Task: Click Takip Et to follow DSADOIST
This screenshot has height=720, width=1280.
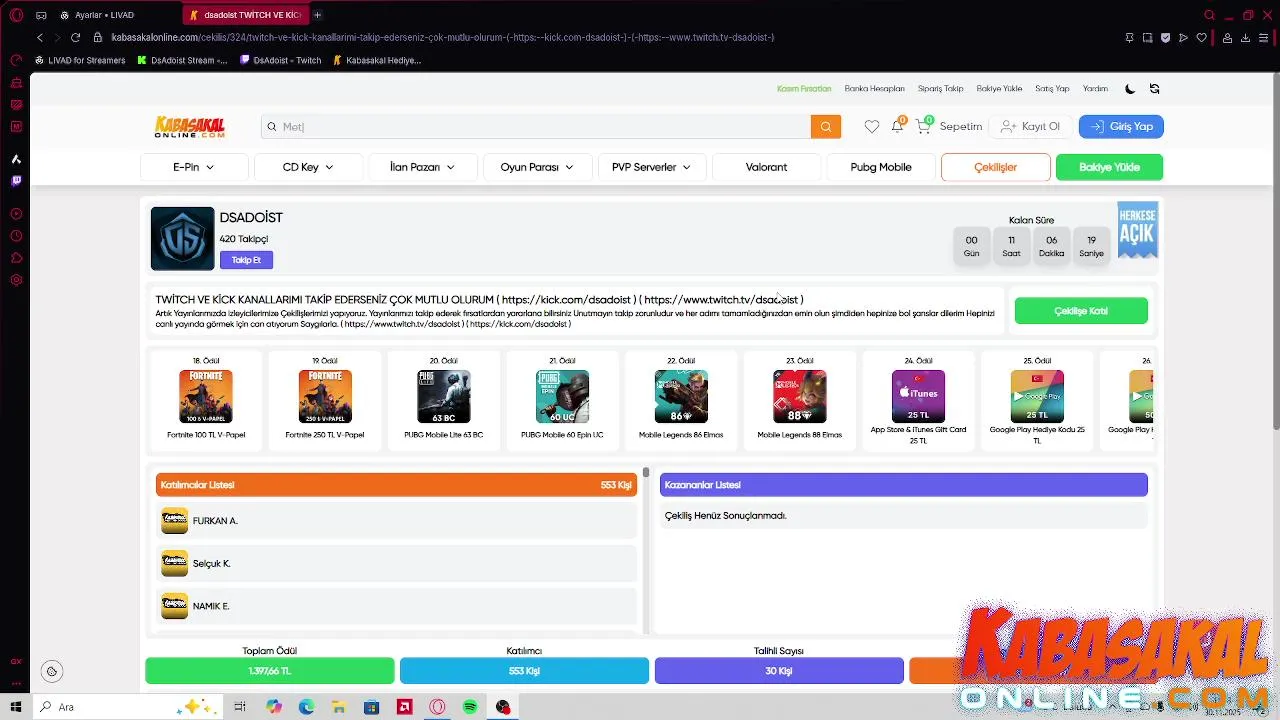Action: pyautogui.click(x=246, y=260)
